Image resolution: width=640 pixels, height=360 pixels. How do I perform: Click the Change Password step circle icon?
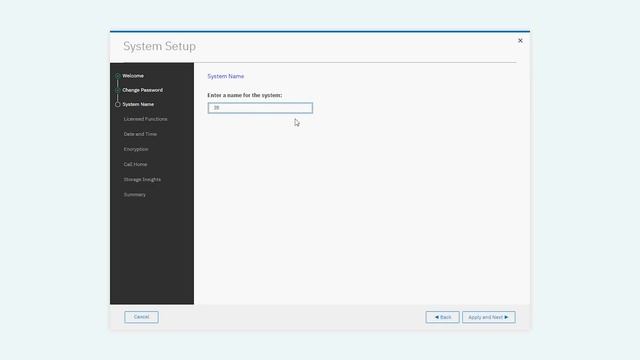click(118, 90)
